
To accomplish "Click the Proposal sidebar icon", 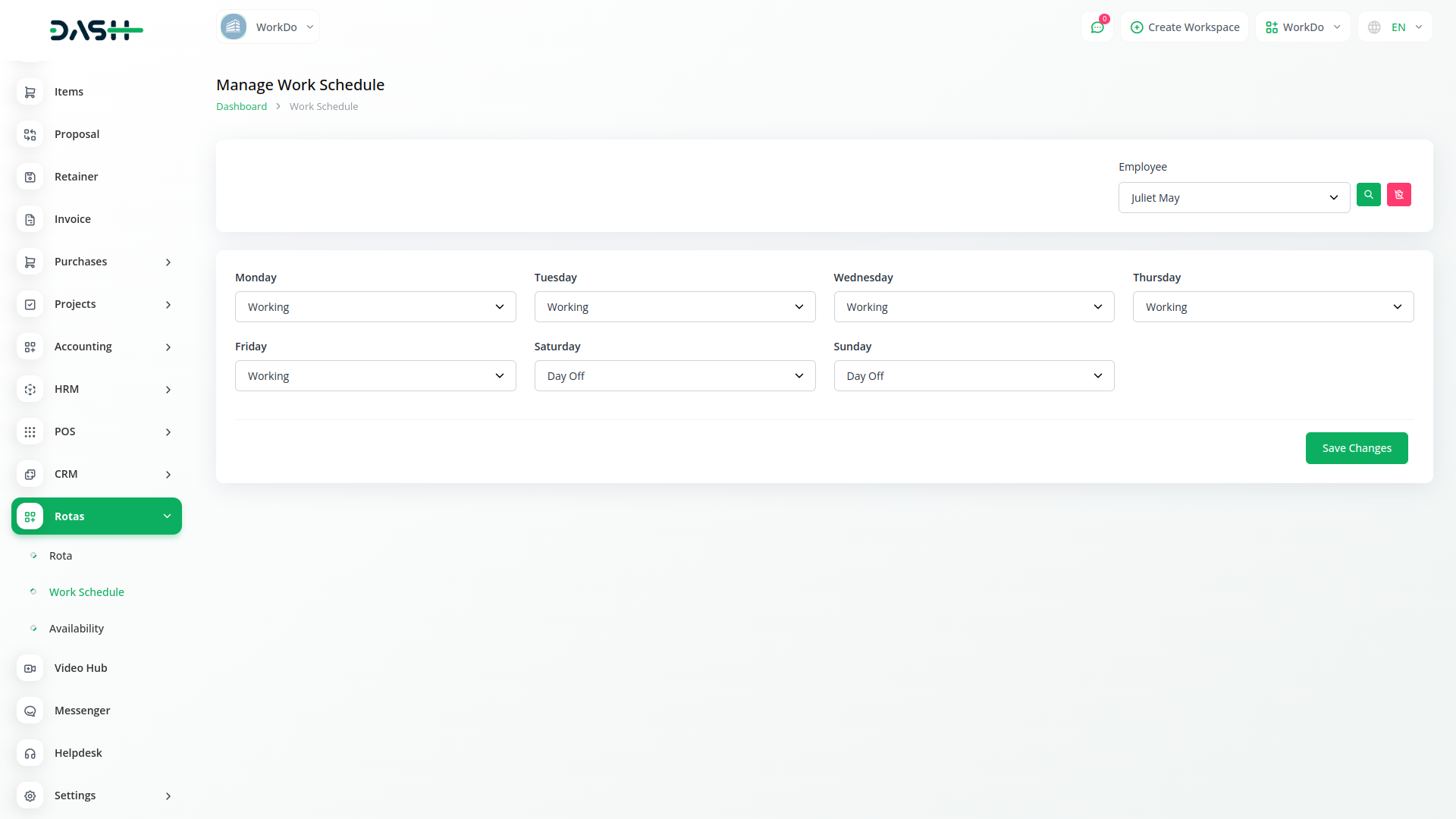I will coord(30,134).
